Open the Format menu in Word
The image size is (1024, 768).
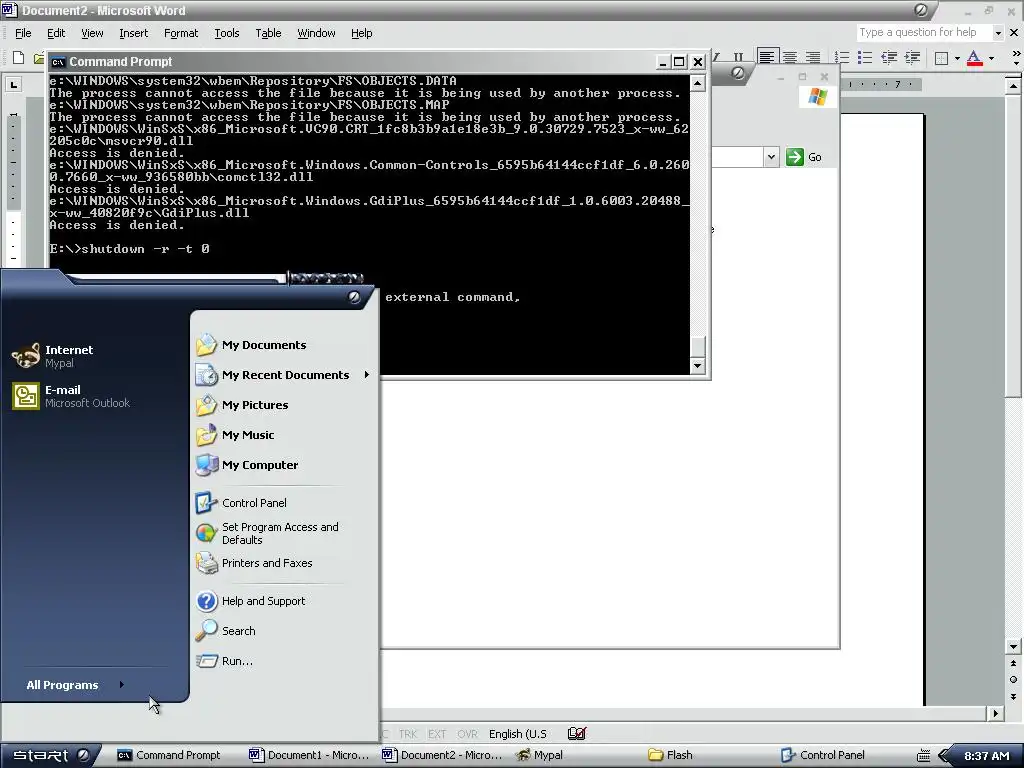pos(181,33)
